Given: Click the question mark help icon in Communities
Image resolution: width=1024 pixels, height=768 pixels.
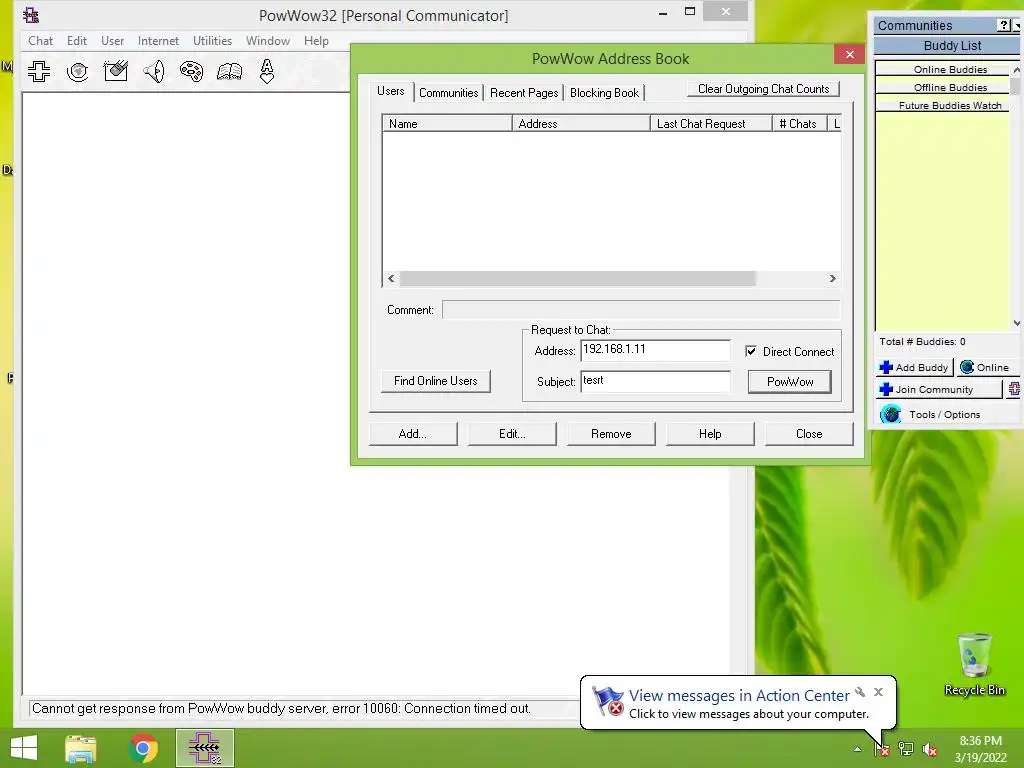Looking at the screenshot, I should click(x=1004, y=25).
